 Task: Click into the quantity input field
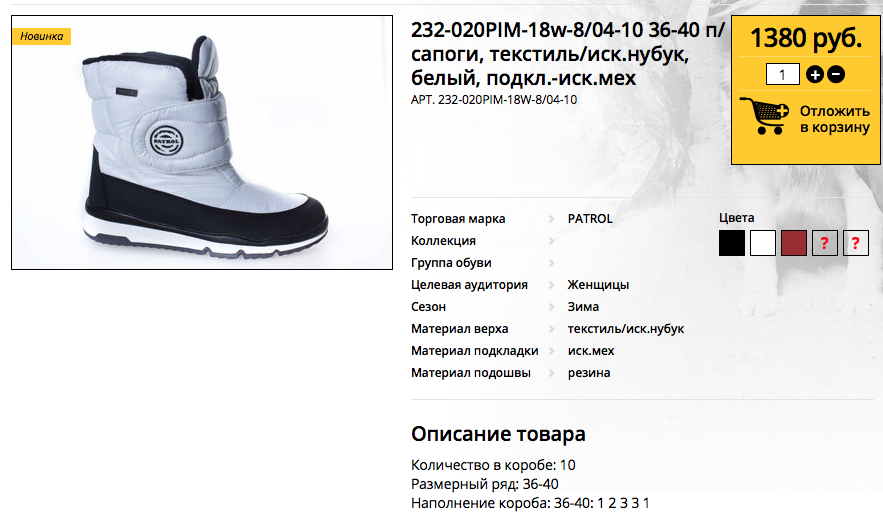point(782,74)
